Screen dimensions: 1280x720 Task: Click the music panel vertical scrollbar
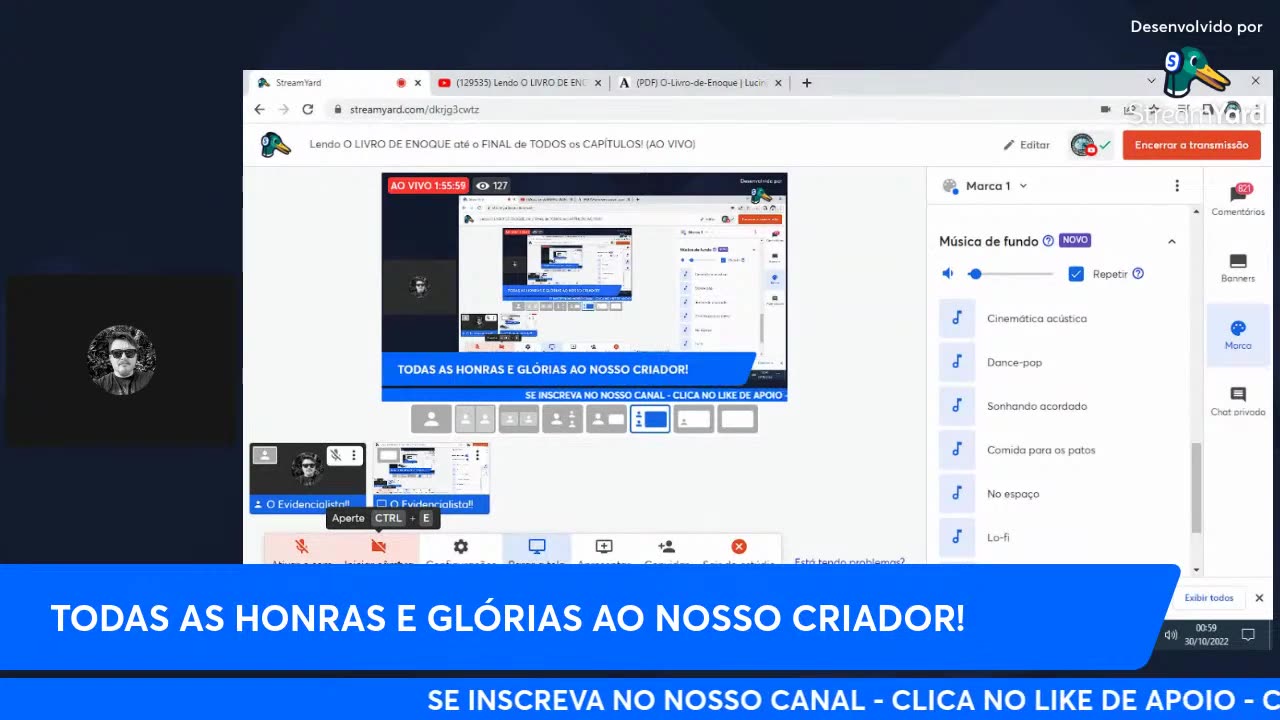tap(1197, 490)
